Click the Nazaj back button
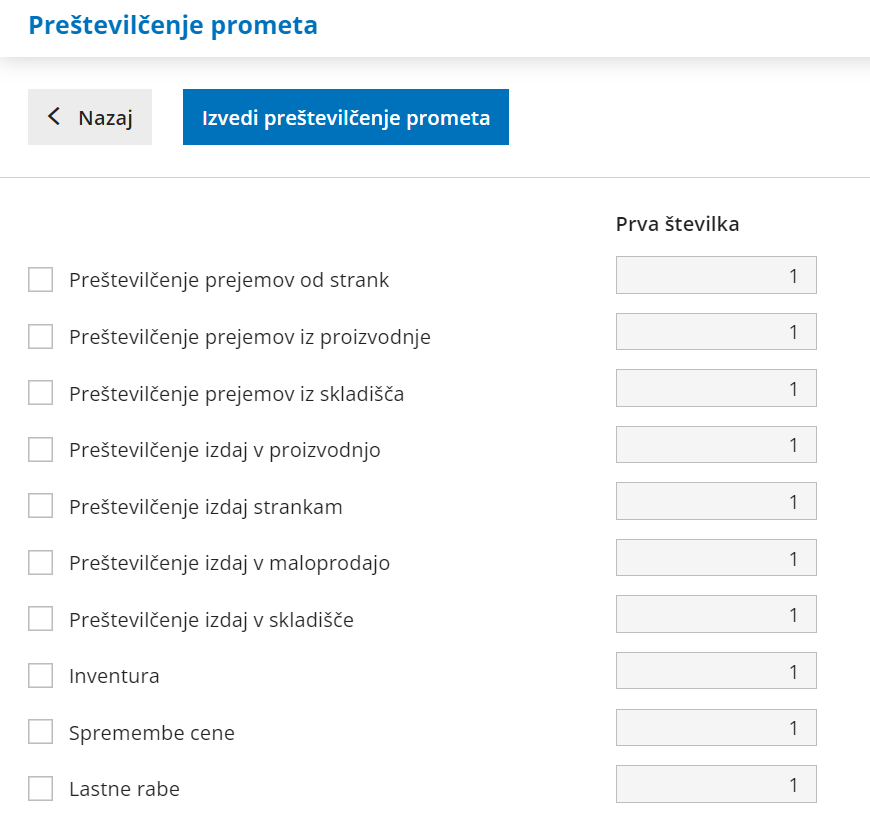Screen dimensions: 870x817 [x=90, y=117]
